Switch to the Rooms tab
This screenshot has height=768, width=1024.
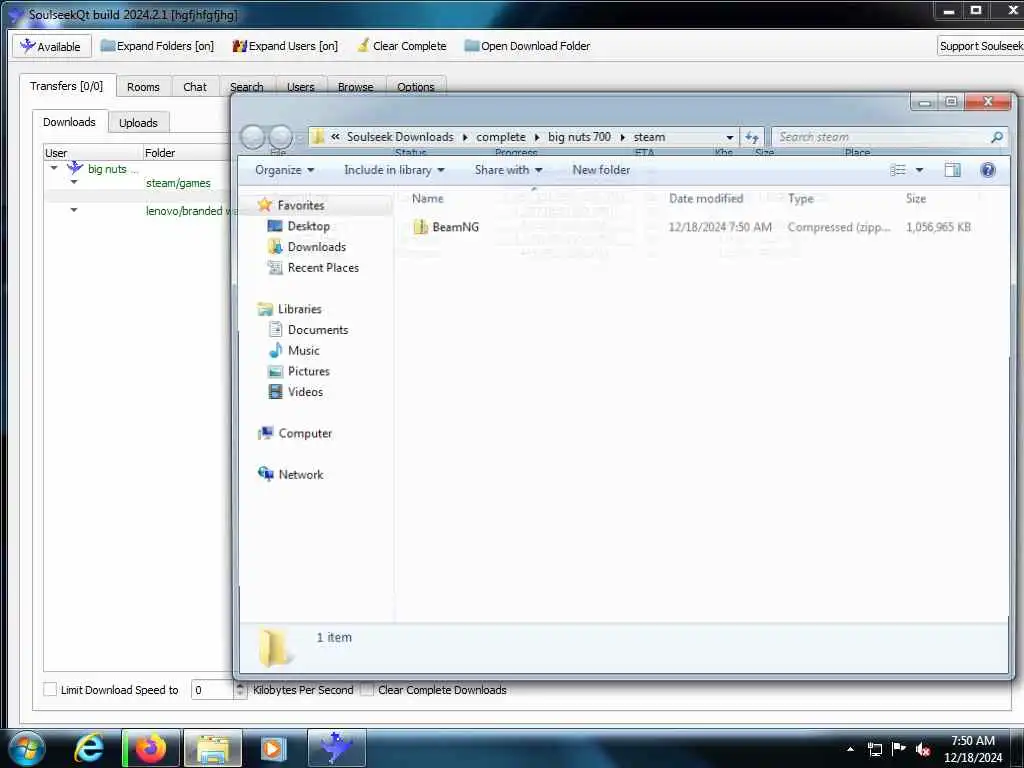coord(143,87)
